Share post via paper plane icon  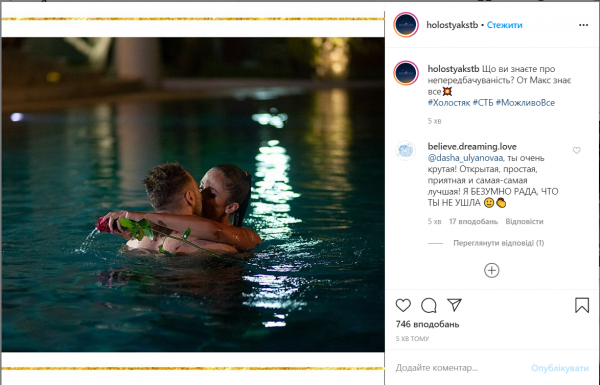455,305
